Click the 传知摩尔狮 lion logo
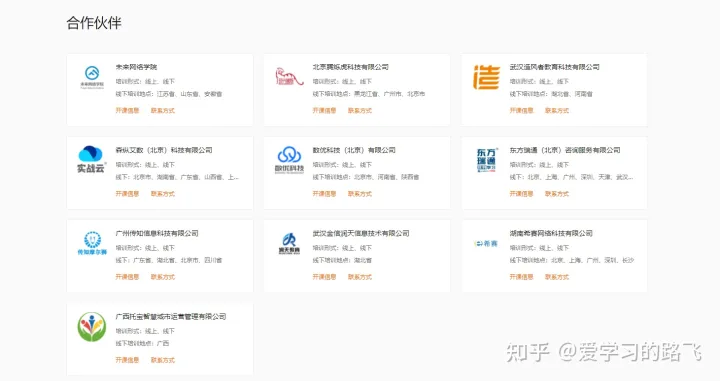The width and height of the screenshot is (720, 381). click(92, 243)
